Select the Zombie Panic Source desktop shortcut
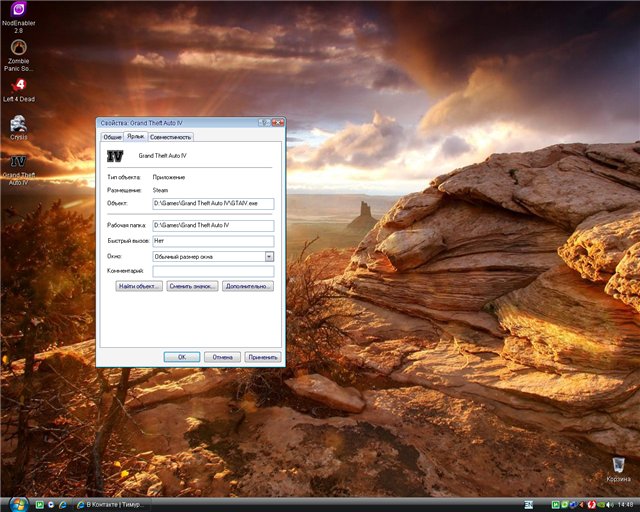This screenshot has width=640, height=512. (x=18, y=56)
